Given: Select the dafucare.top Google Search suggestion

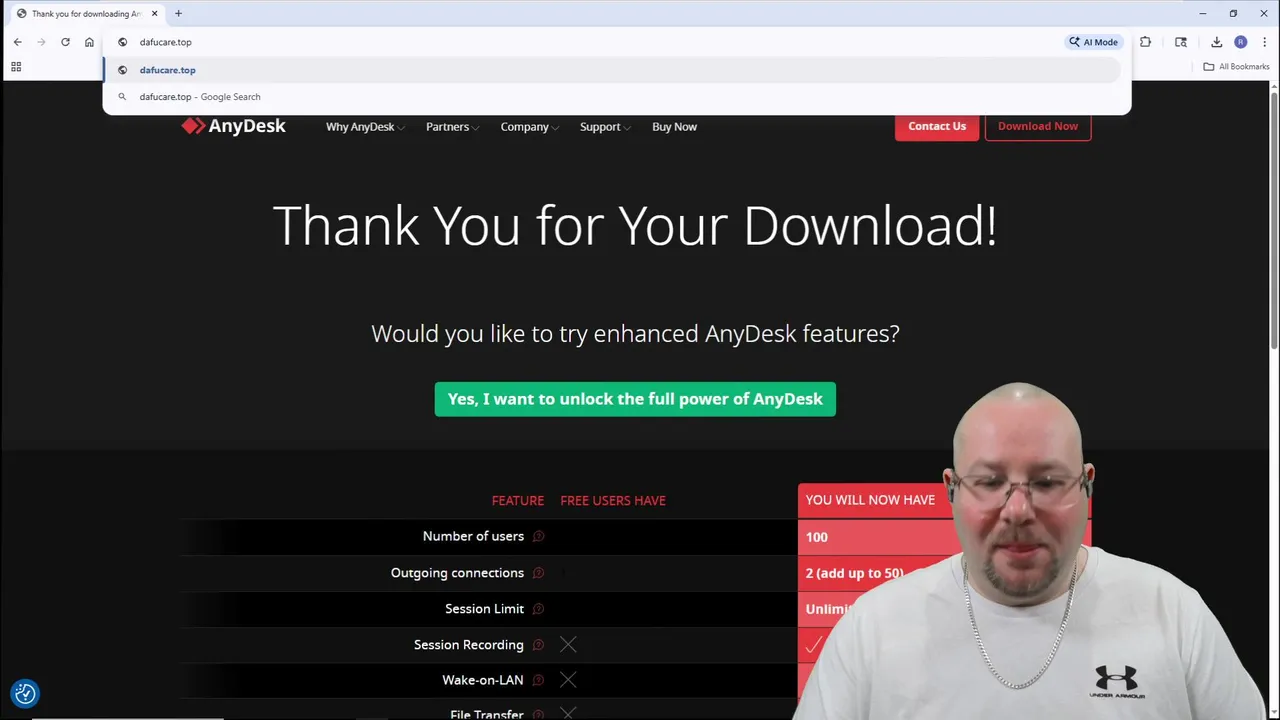Looking at the screenshot, I should [x=611, y=97].
